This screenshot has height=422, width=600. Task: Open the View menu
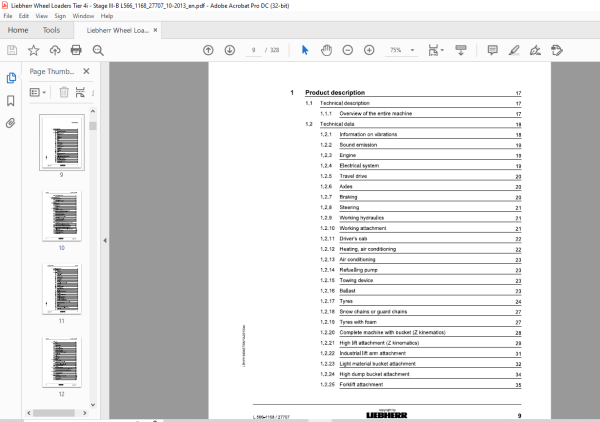(42, 16)
